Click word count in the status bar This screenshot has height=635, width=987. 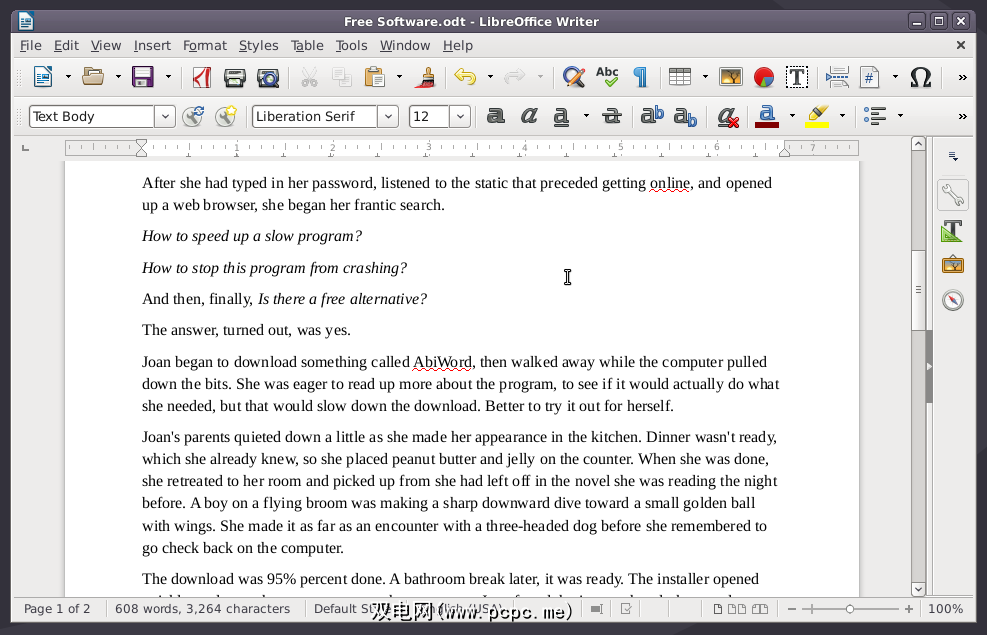point(202,609)
